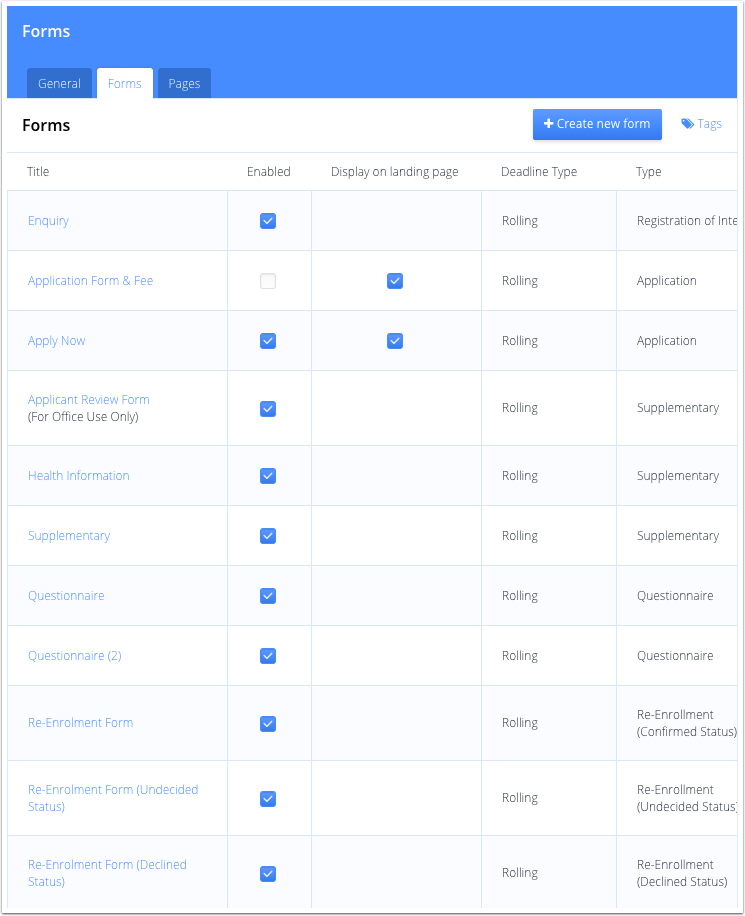745x916 pixels.
Task: Click Re-Enrollment (Declined Status) type cell
Action: 682,873
